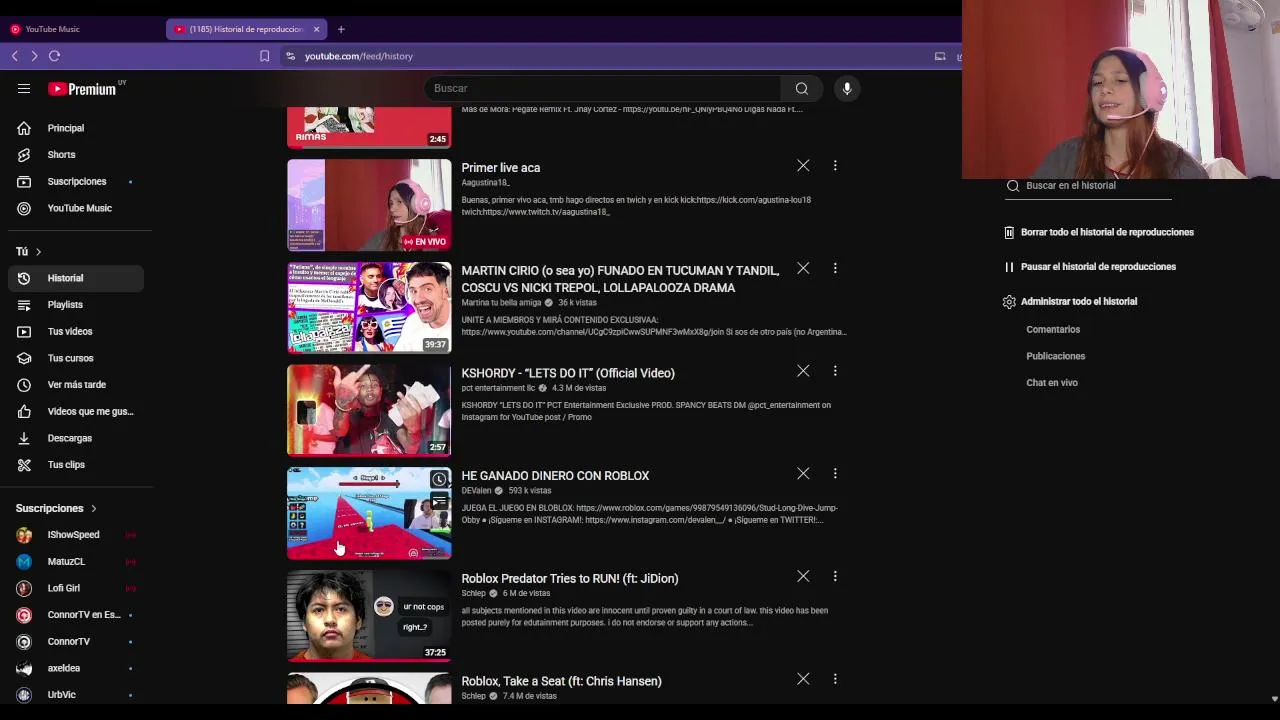Add Roblox video to queue icon
Screen dimensions: 1280x720
439,502
